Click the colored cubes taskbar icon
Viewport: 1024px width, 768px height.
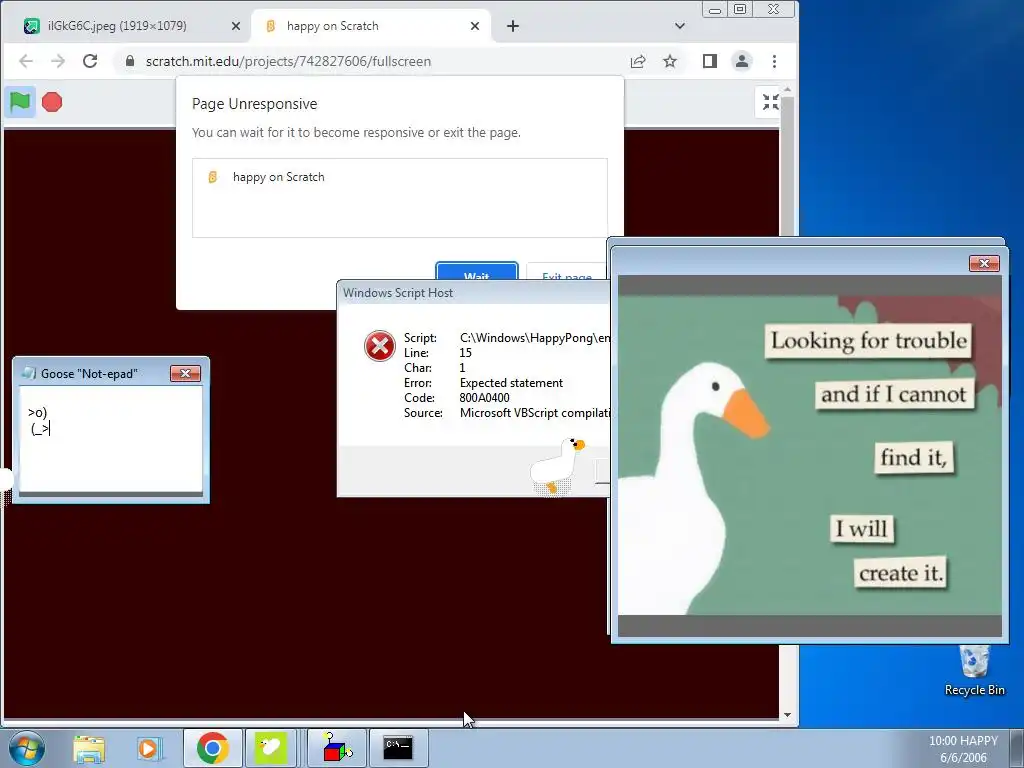(x=336, y=748)
